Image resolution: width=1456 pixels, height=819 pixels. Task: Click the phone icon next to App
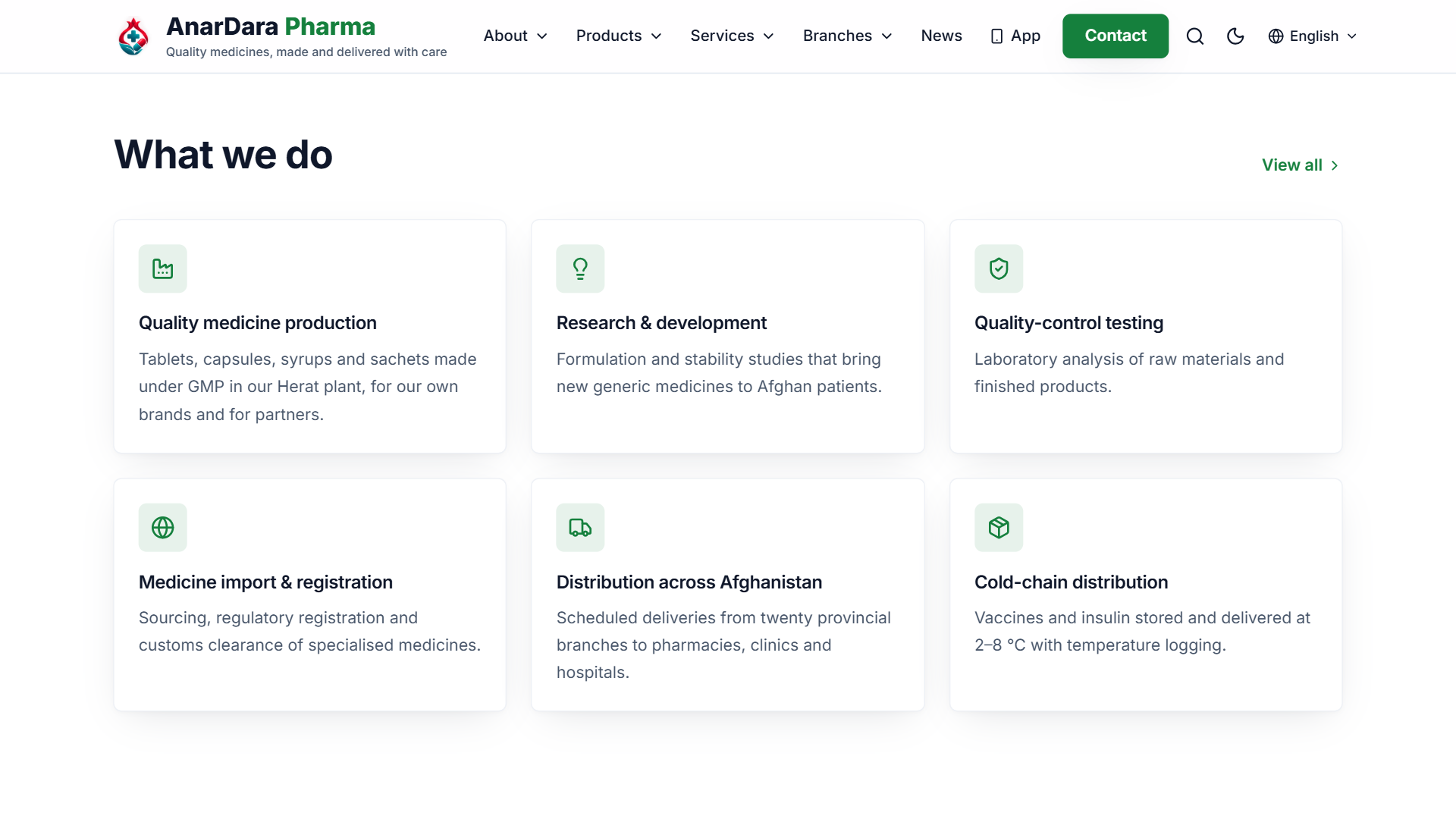[996, 36]
